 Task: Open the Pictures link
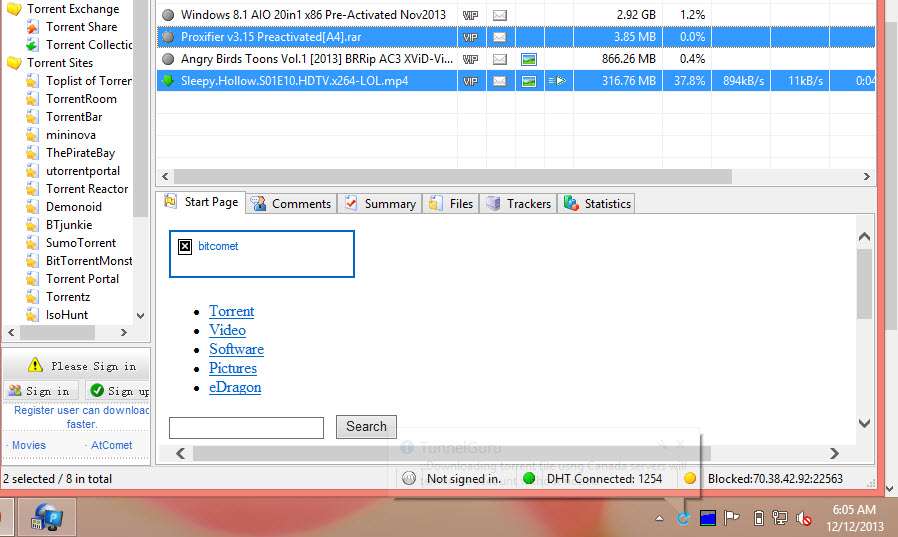point(233,368)
